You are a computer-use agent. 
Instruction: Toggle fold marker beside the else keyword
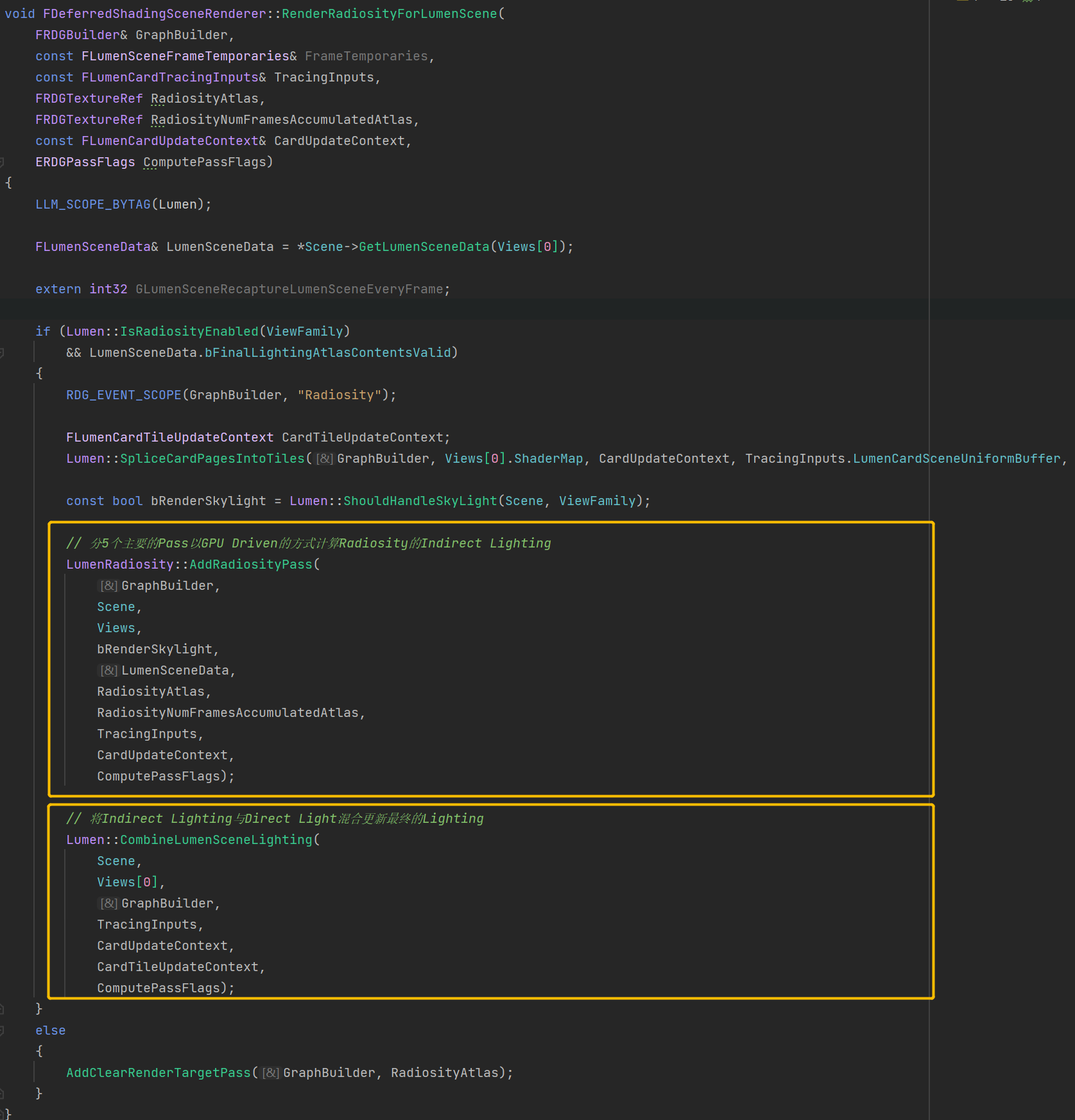coord(2,1031)
